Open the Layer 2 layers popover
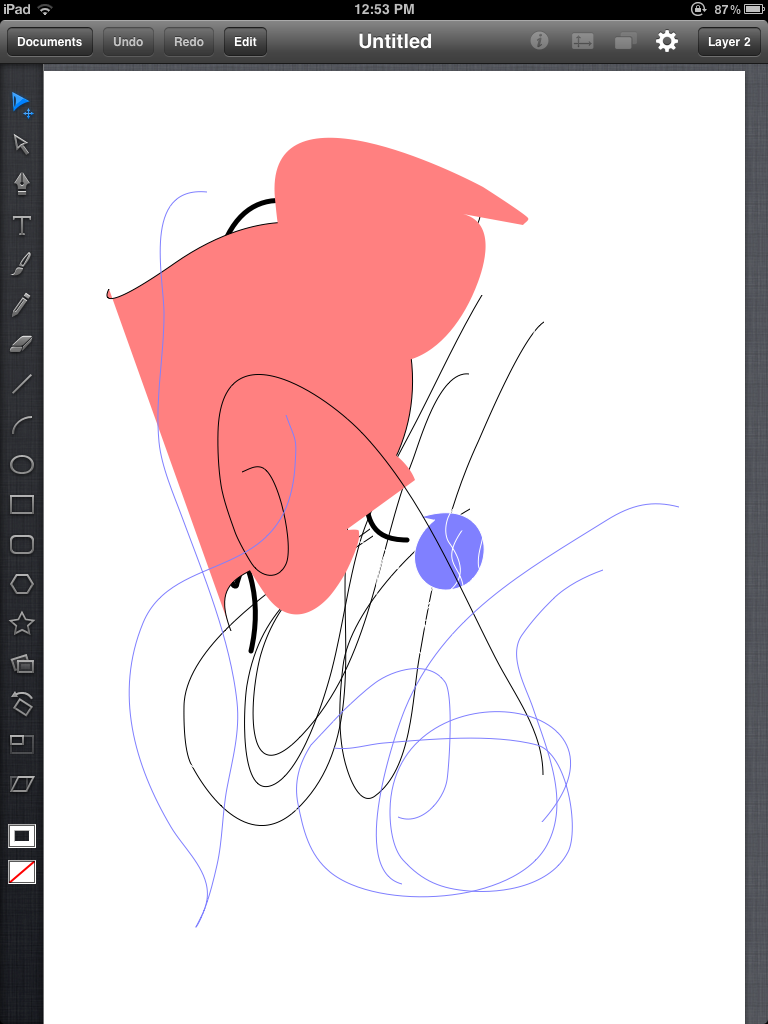768x1024 pixels. [x=729, y=42]
